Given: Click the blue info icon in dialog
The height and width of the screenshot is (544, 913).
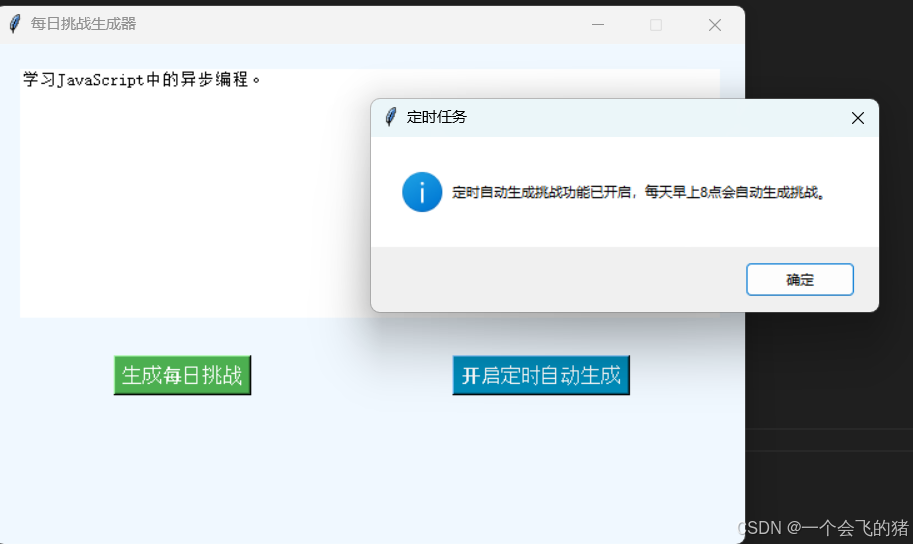Looking at the screenshot, I should [422, 192].
